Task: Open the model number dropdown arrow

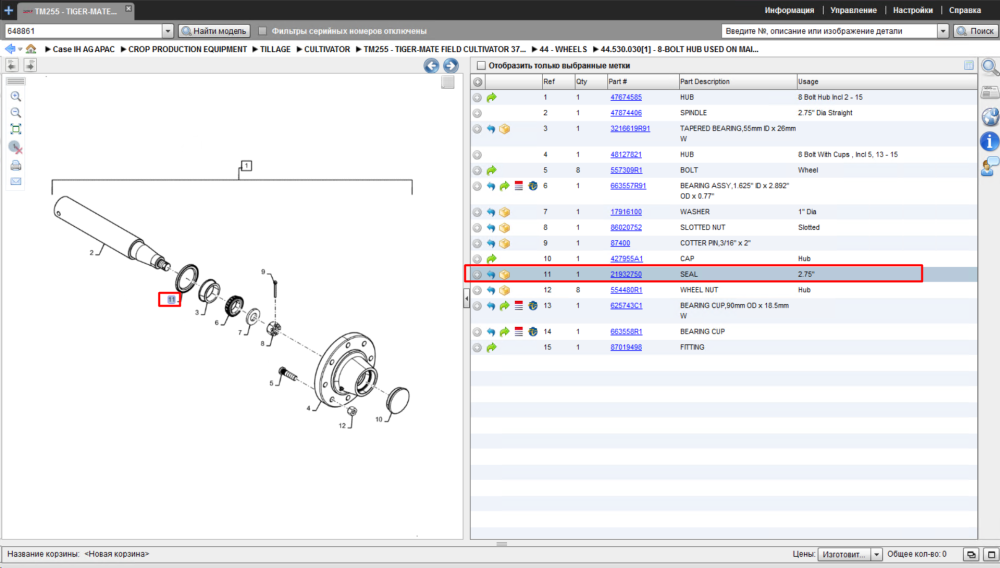Action: (x=168, y=31)
